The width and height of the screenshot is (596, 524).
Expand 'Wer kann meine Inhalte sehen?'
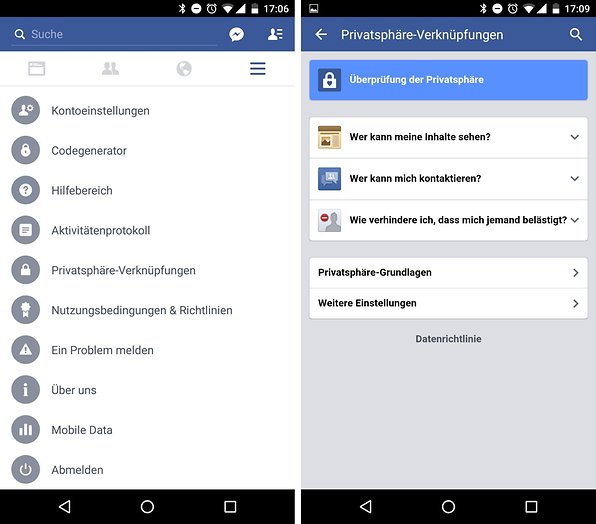point(449,137)
